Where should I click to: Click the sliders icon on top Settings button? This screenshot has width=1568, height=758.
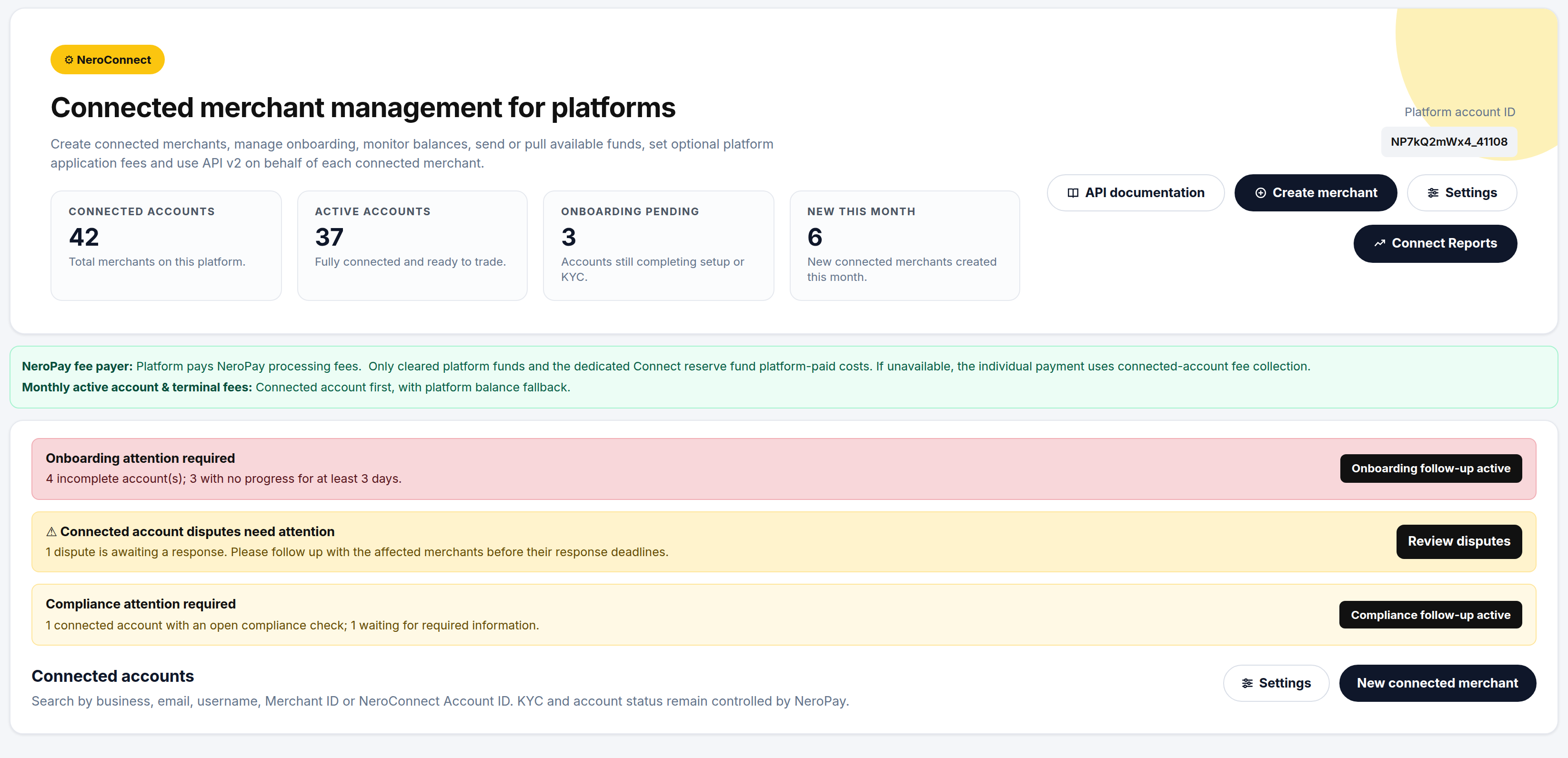1434,193
